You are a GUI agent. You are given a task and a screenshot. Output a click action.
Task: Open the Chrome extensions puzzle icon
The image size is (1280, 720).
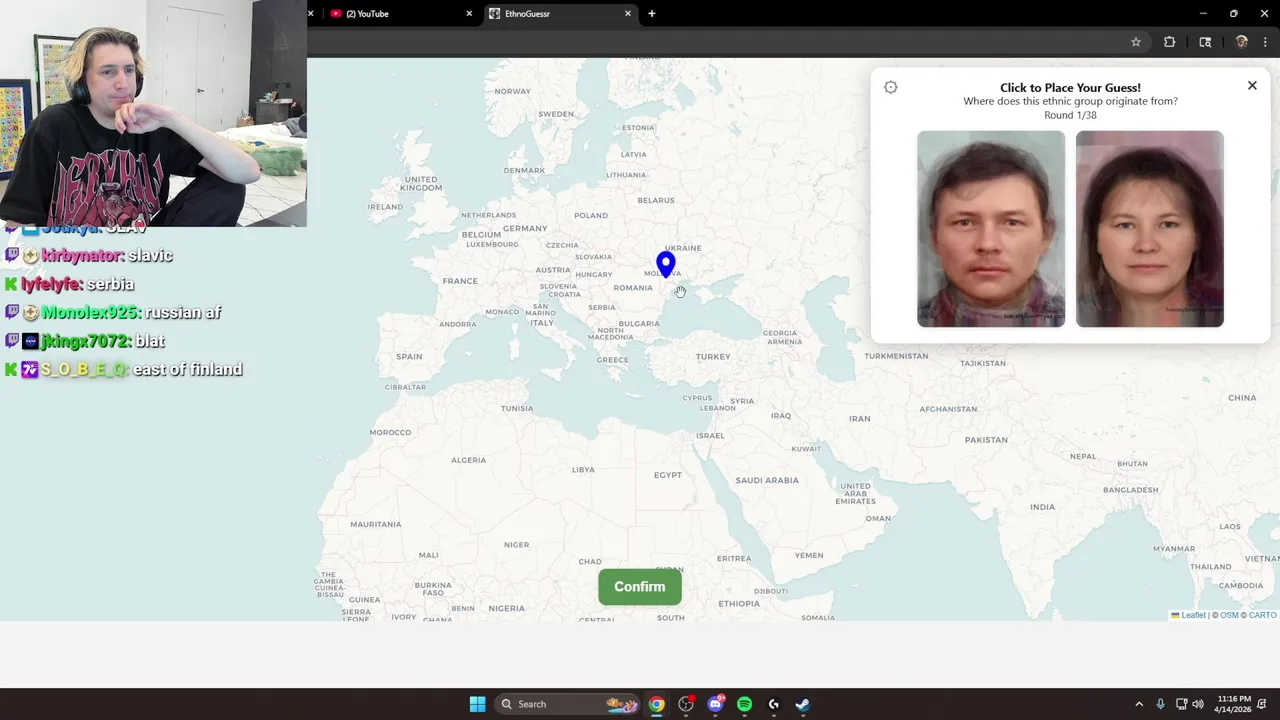tap(1169, 42)
